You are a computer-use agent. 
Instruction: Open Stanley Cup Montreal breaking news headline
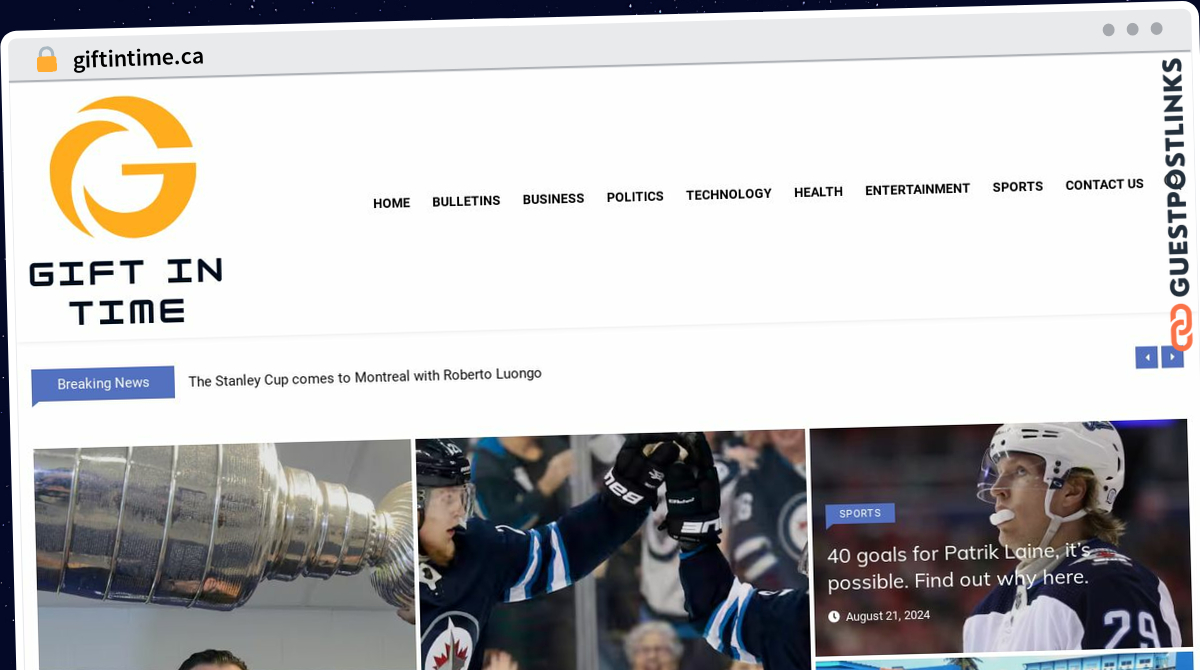(x=365, y=377)
